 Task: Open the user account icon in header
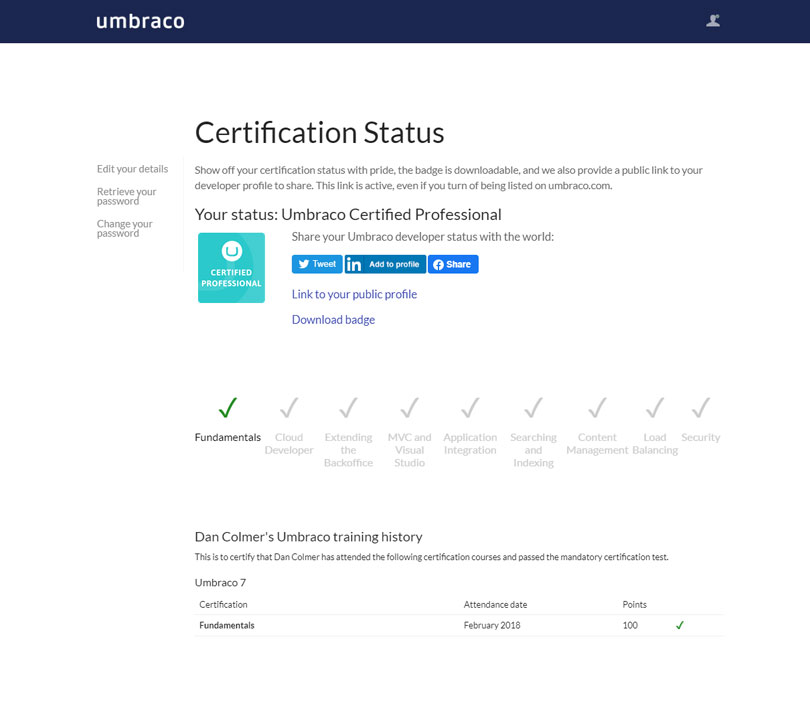pos(713,21)
